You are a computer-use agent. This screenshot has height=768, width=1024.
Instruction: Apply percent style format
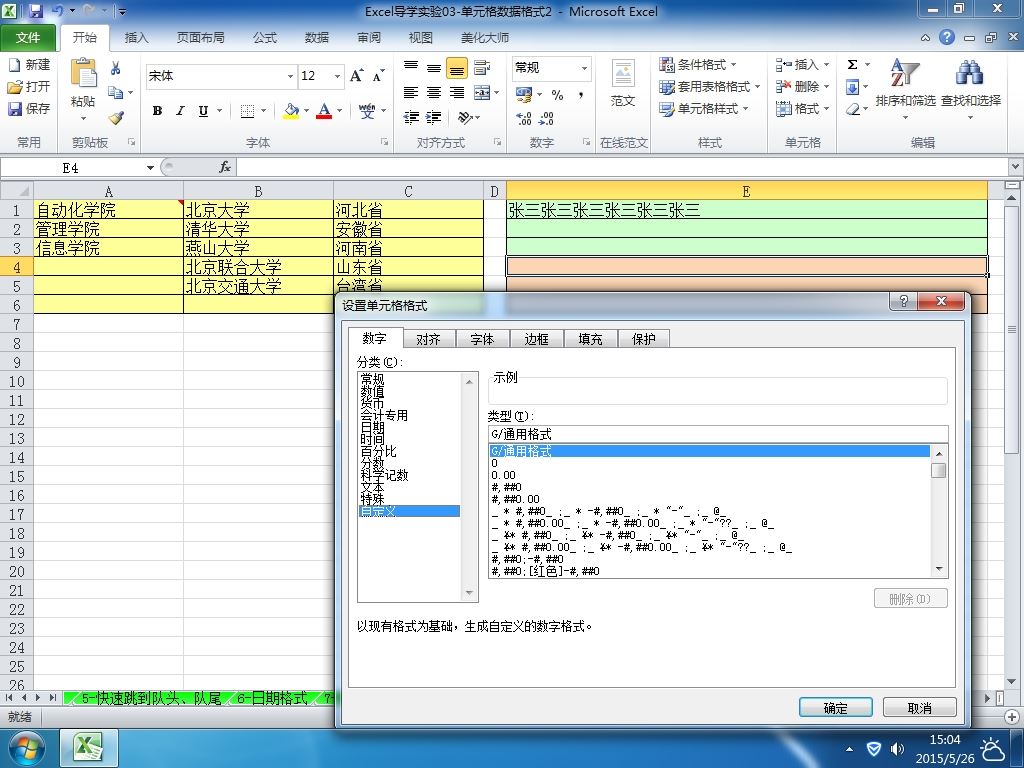557,95
